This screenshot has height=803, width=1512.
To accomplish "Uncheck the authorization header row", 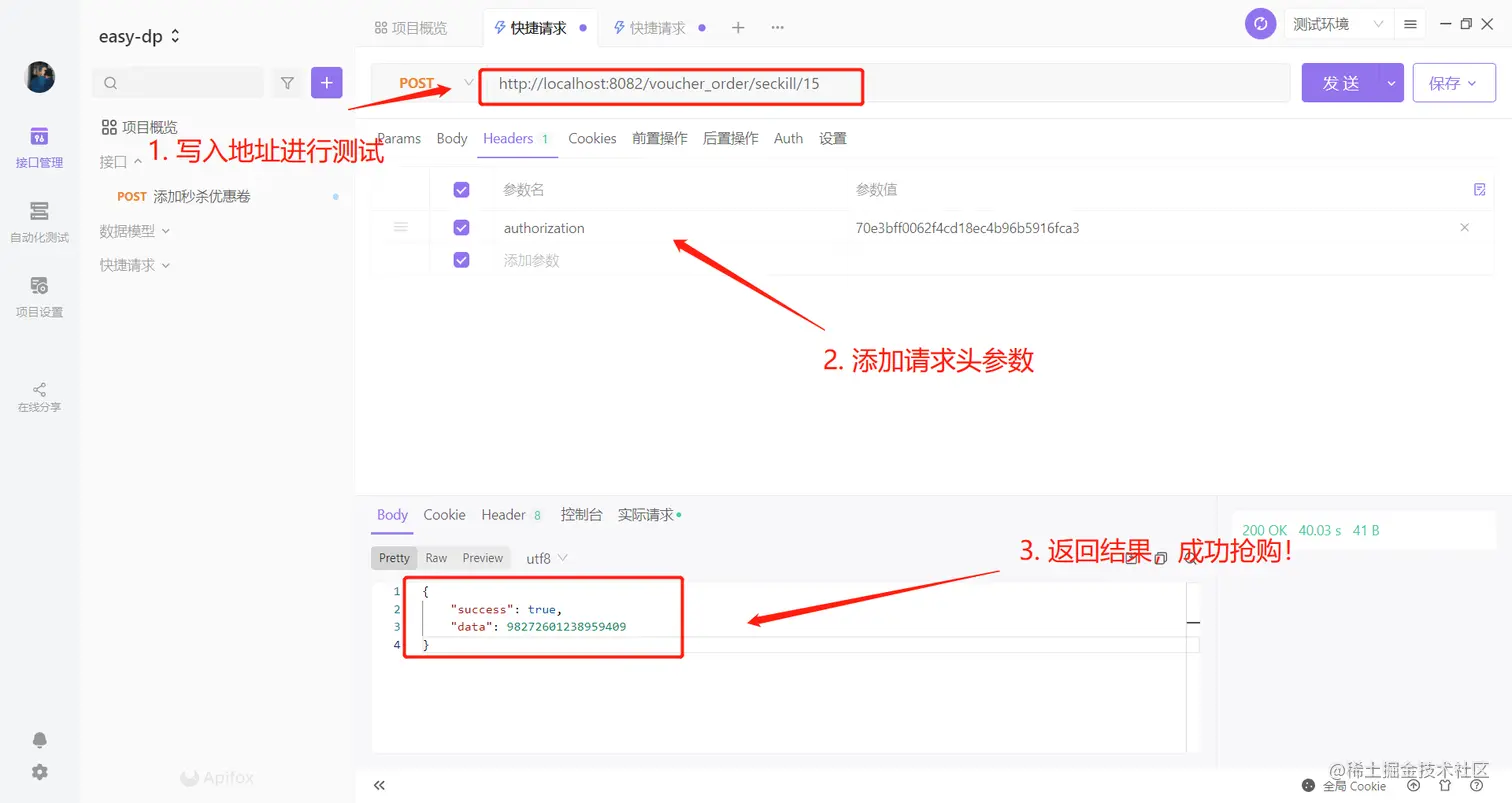I will 461,227.
